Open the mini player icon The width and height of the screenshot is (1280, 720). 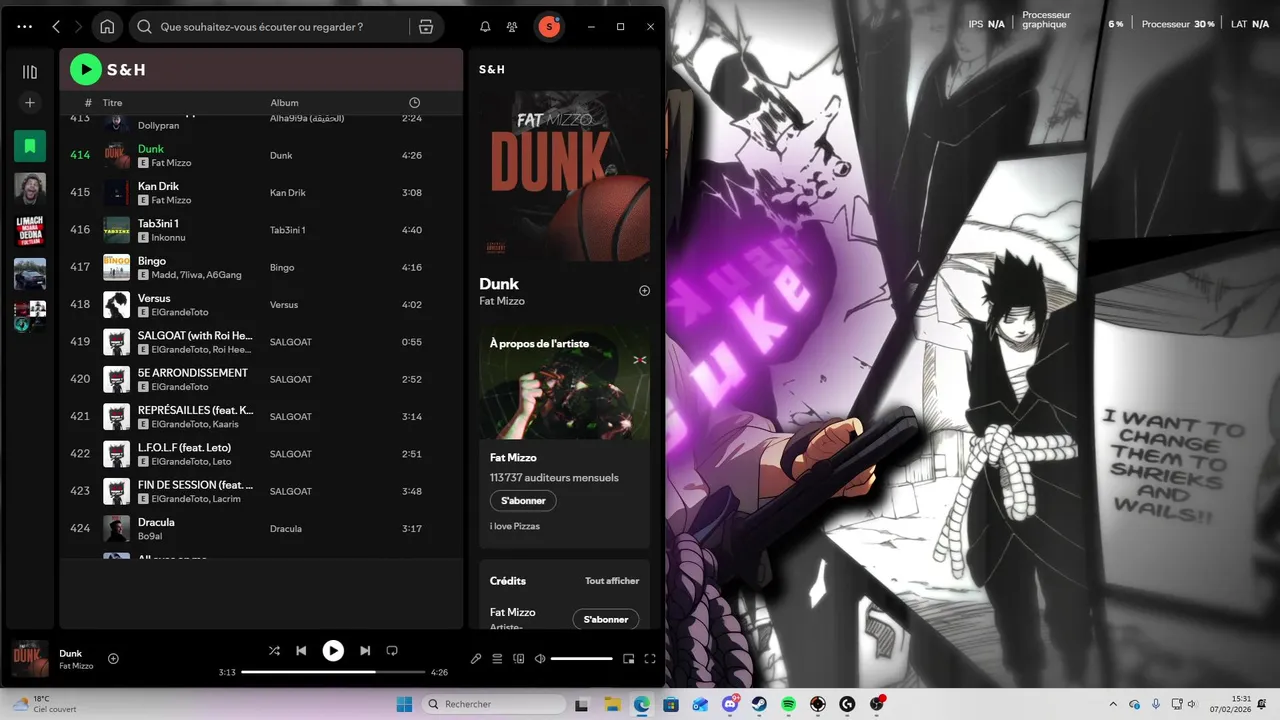629,658
